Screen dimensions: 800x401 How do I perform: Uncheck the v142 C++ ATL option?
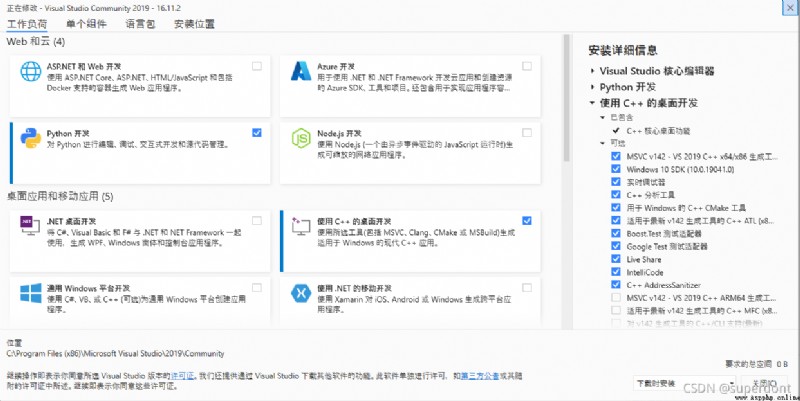616,220
